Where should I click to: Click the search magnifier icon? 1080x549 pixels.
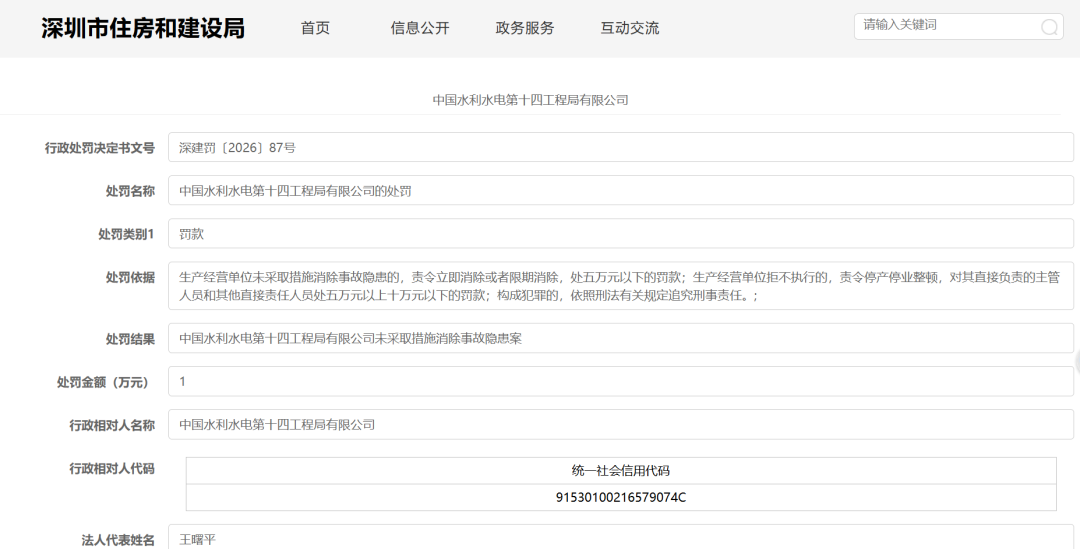(1049, 27)
